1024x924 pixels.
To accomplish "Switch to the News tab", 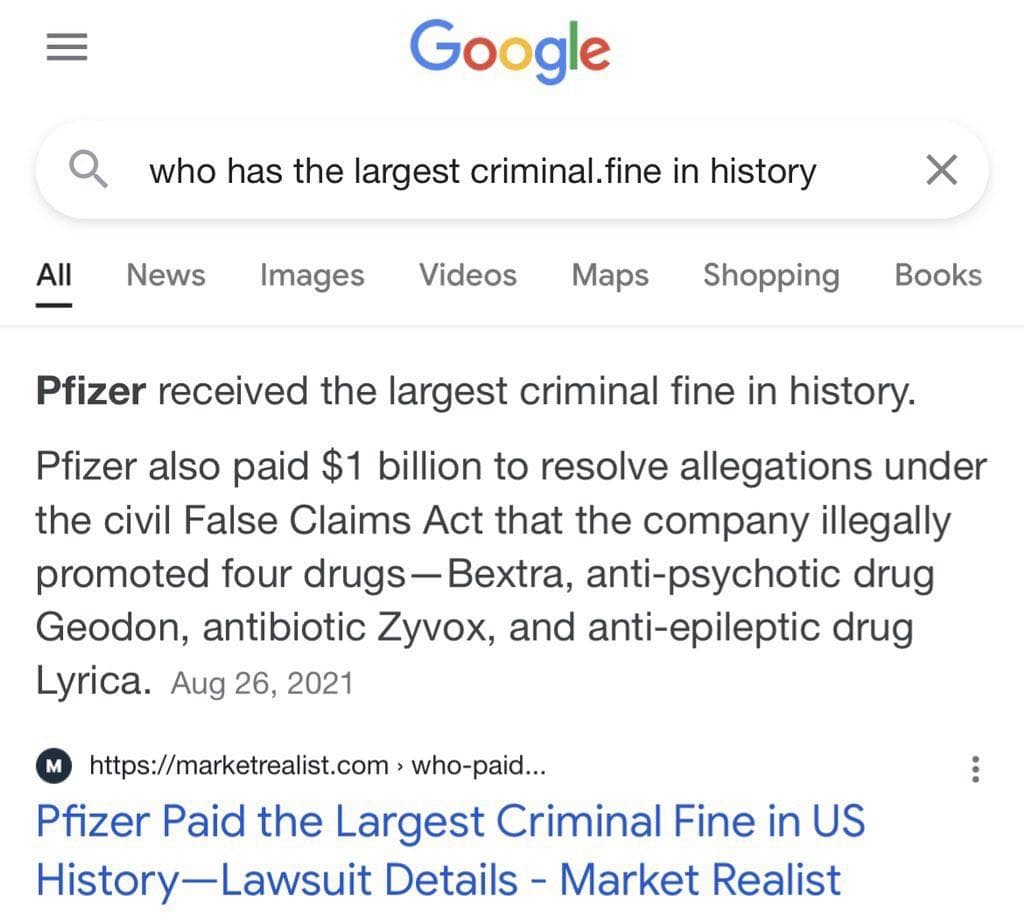I will (x=166, y=275).
